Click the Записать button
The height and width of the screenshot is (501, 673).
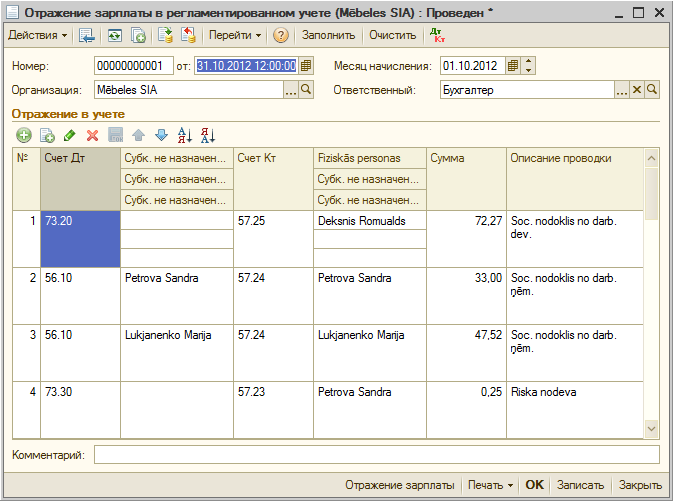580,485
